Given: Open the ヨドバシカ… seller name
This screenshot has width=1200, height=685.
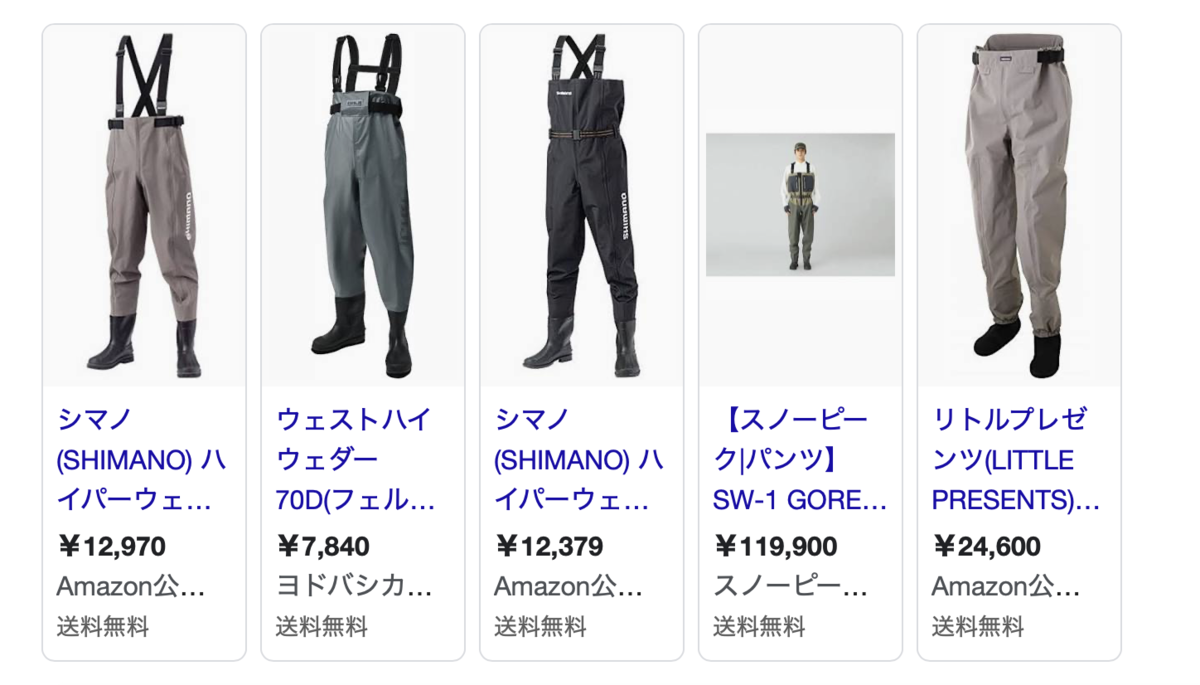Looking at the screenshot, I should coord(354,586).
